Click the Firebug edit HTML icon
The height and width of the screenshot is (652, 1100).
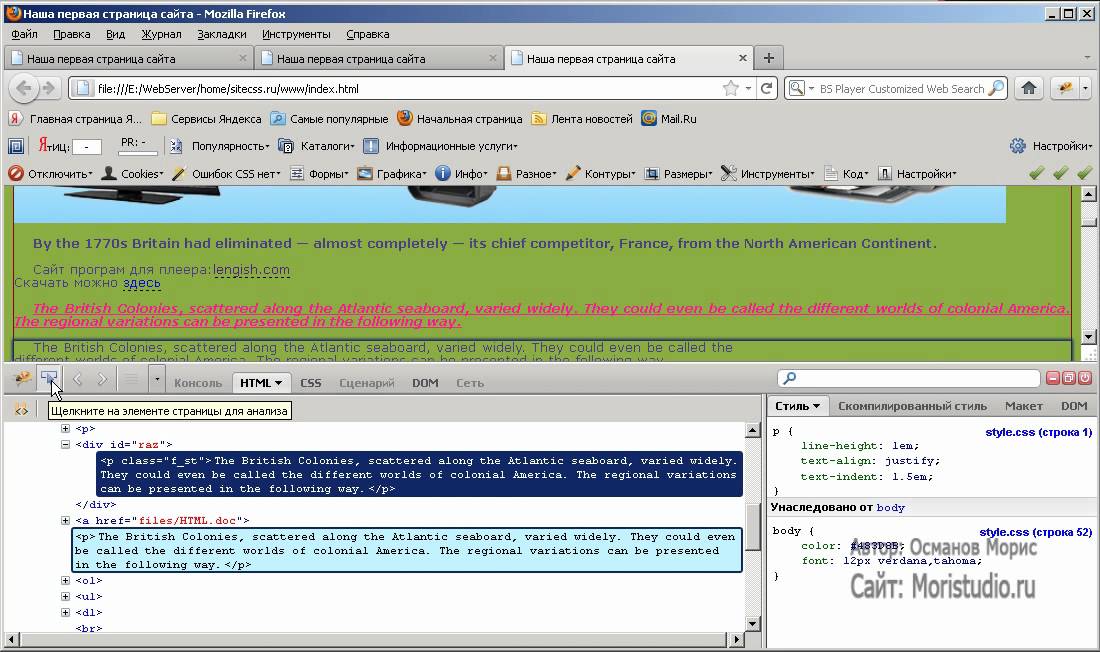[21, 410]
